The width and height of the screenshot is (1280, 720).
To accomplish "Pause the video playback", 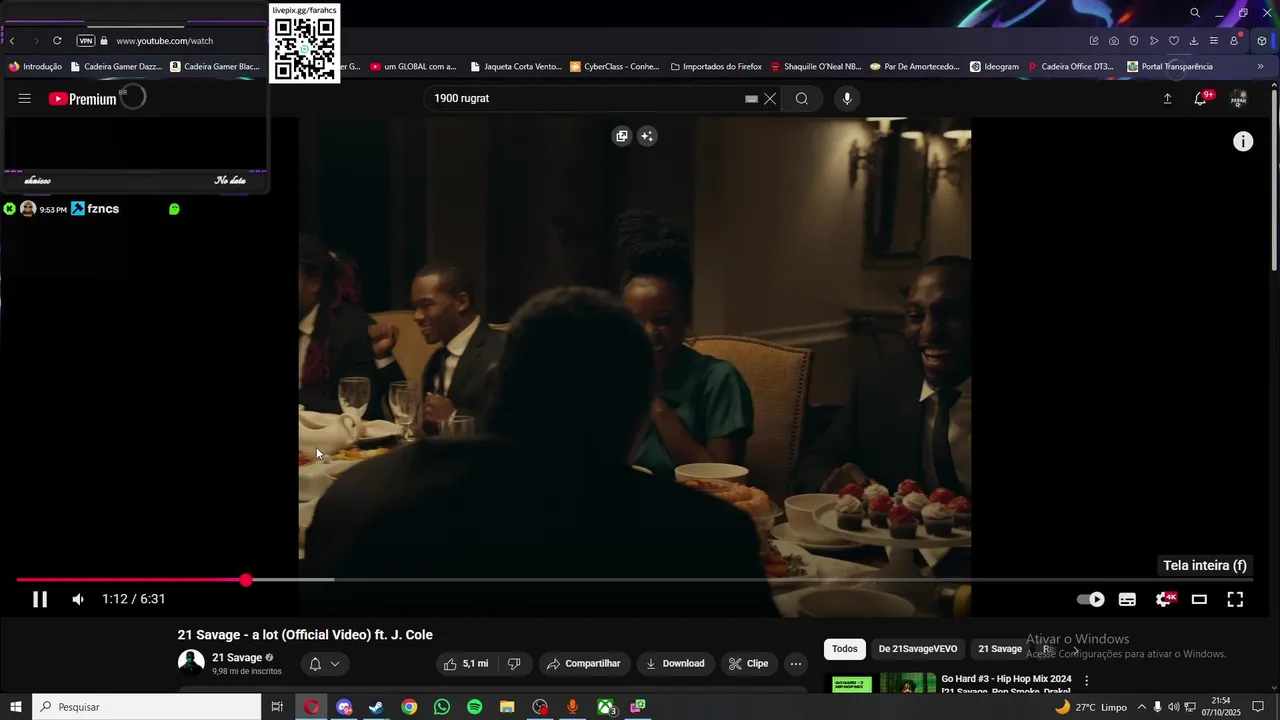I will coord(40,600).
